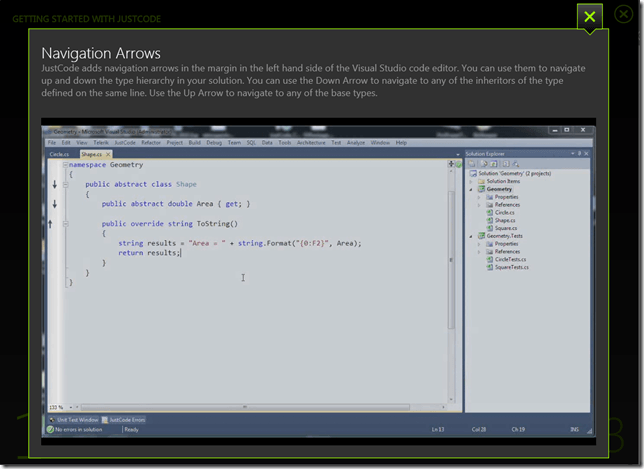Click the Show All Files toolbar icon
Viewport: 644px width, 469px height.
click(x=484, y=163)
